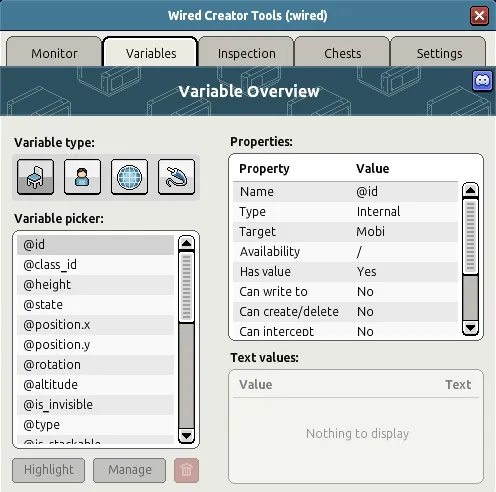Click the Properties list scroll up arrow
Screen dimensions: 496x492
click(470, 190)
